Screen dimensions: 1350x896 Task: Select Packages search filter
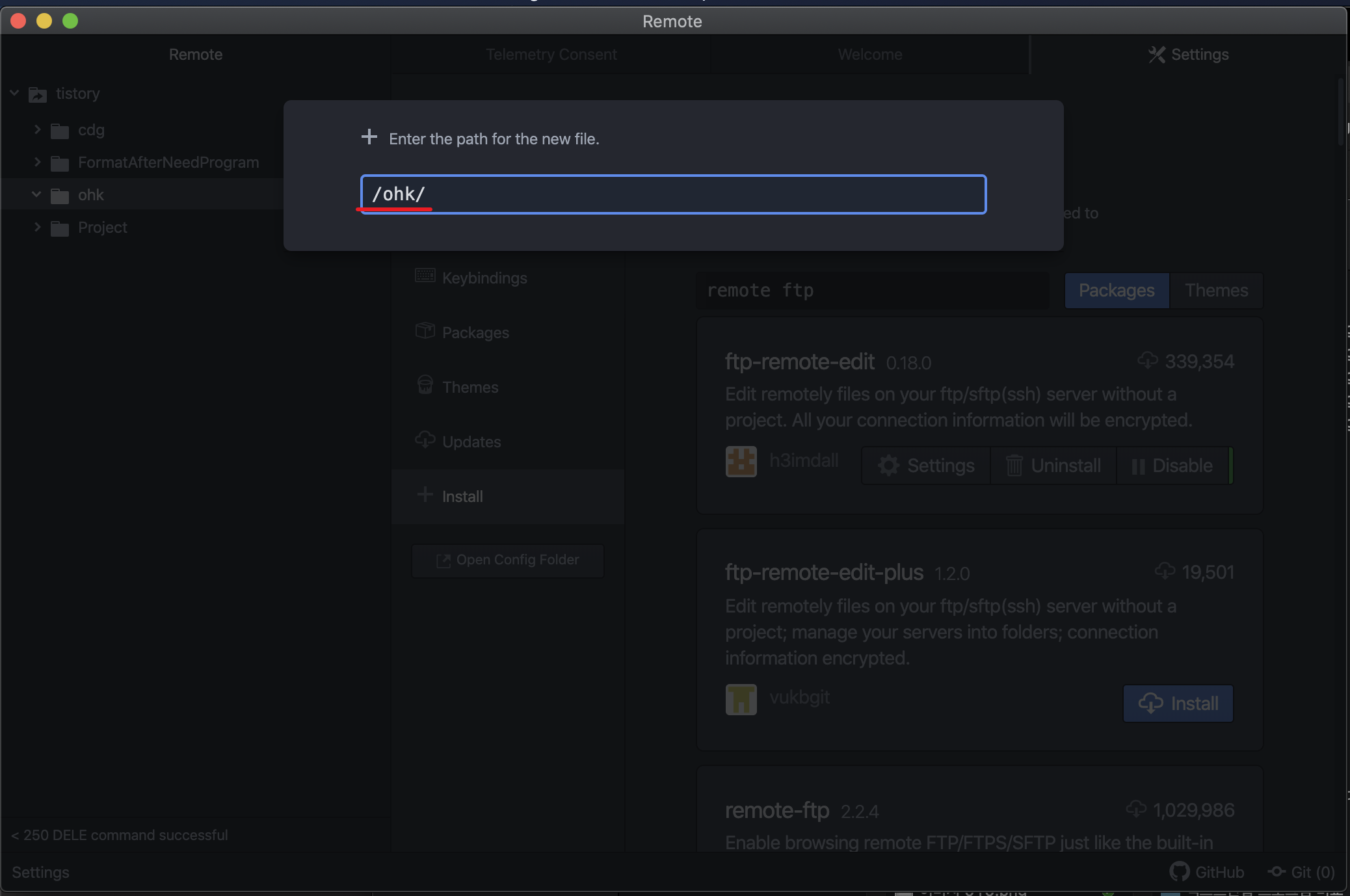pyautogui.click(x=1116, y=291)
